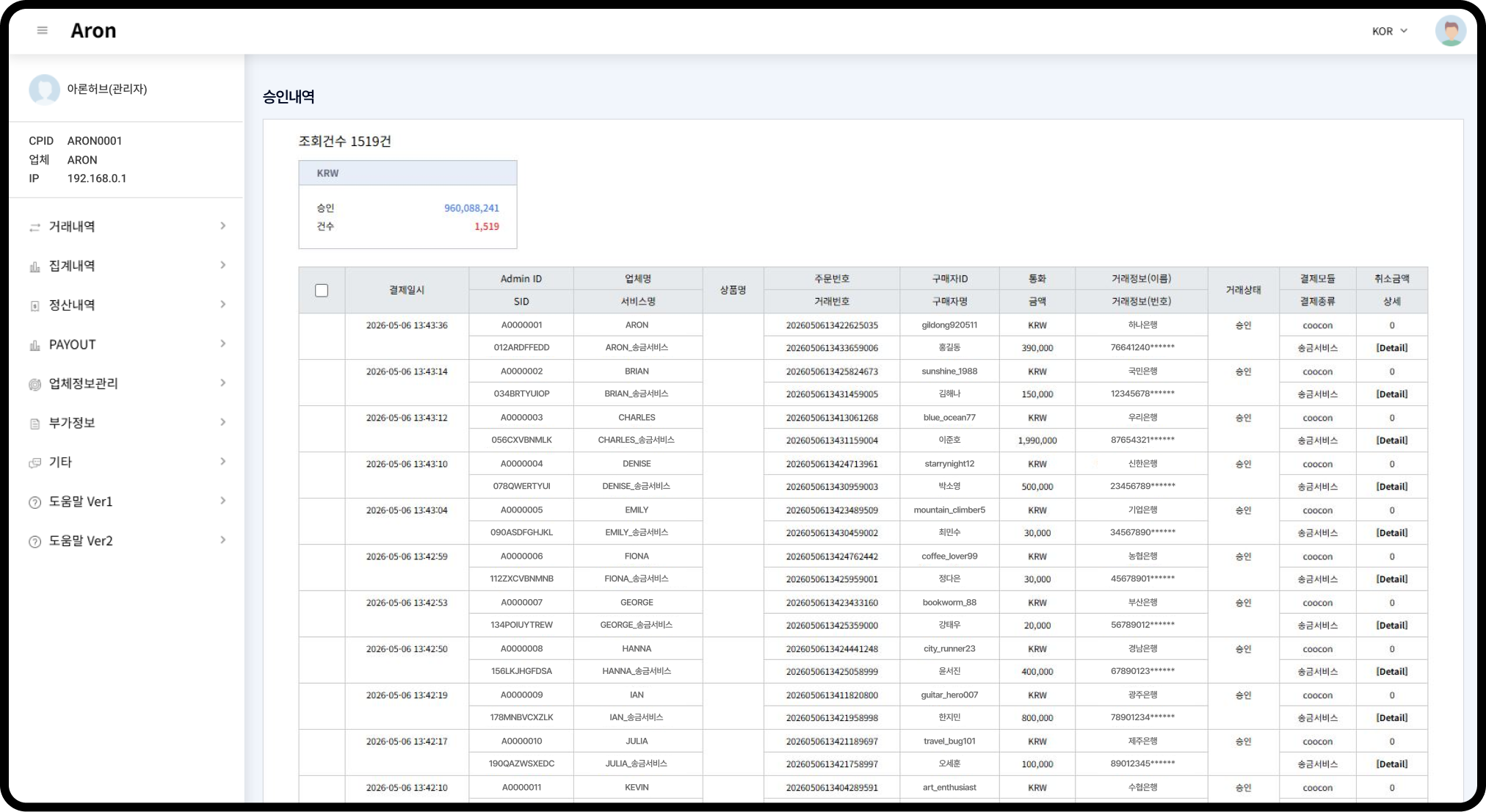Select the 도움말 Ver1 question mark icon
The width and height of the screenshot is (1486, 812).
point(35,502)
